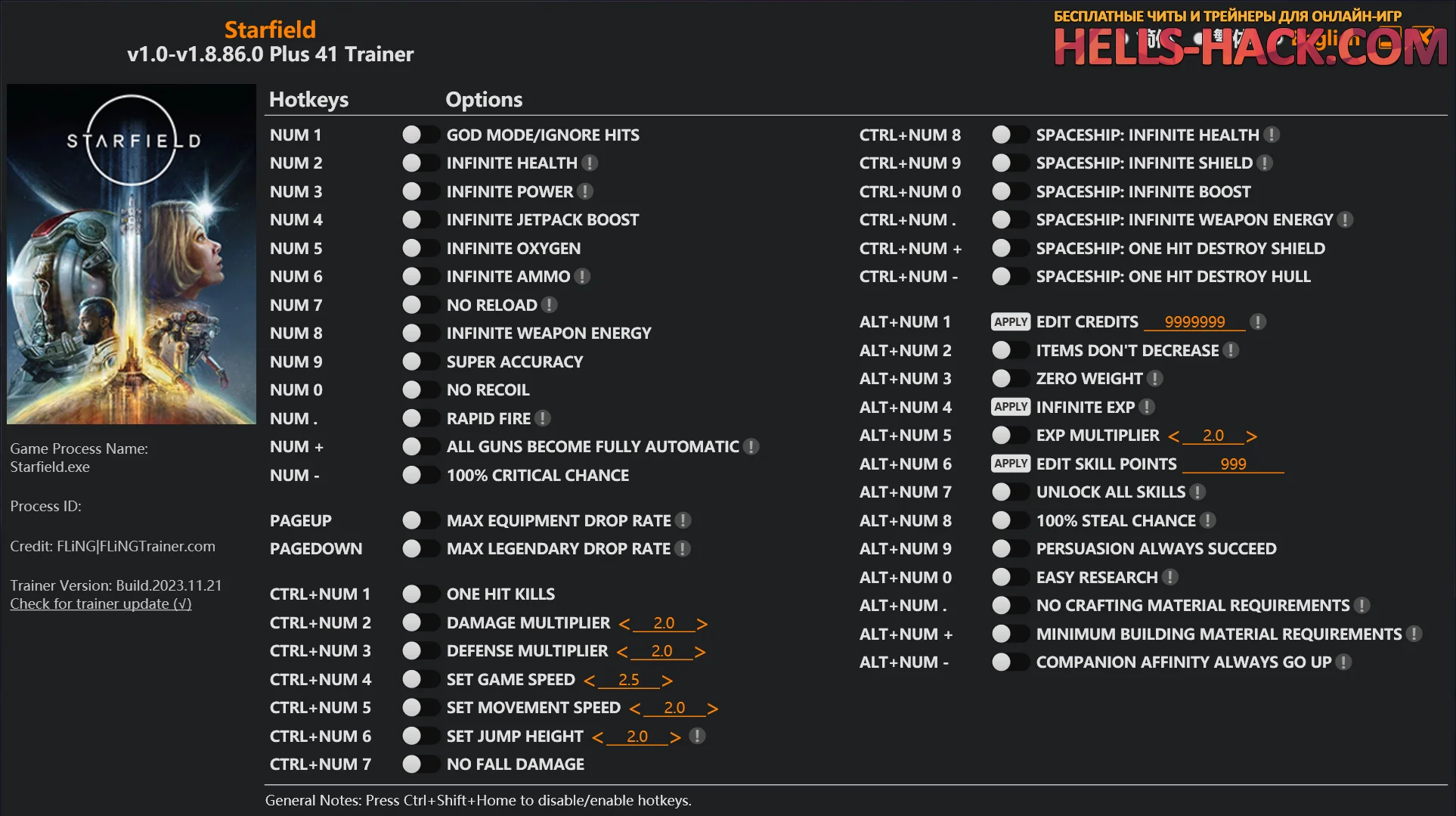Click info icon for Items Don't Decrease
The image size is (1456, 816).
pyautogui.click(x=1231, y=350)
